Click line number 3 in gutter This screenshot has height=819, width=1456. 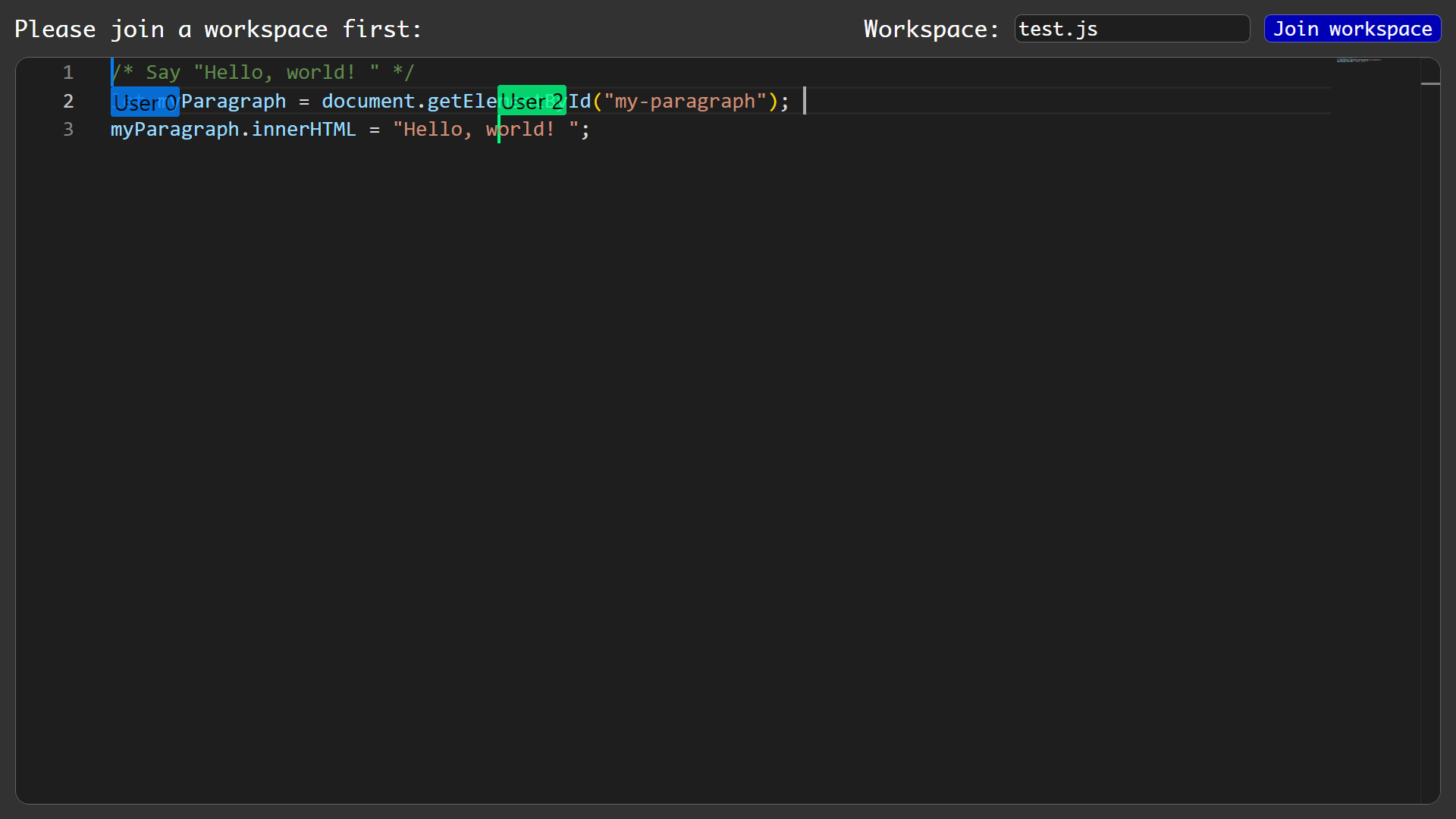coord(68,130)
